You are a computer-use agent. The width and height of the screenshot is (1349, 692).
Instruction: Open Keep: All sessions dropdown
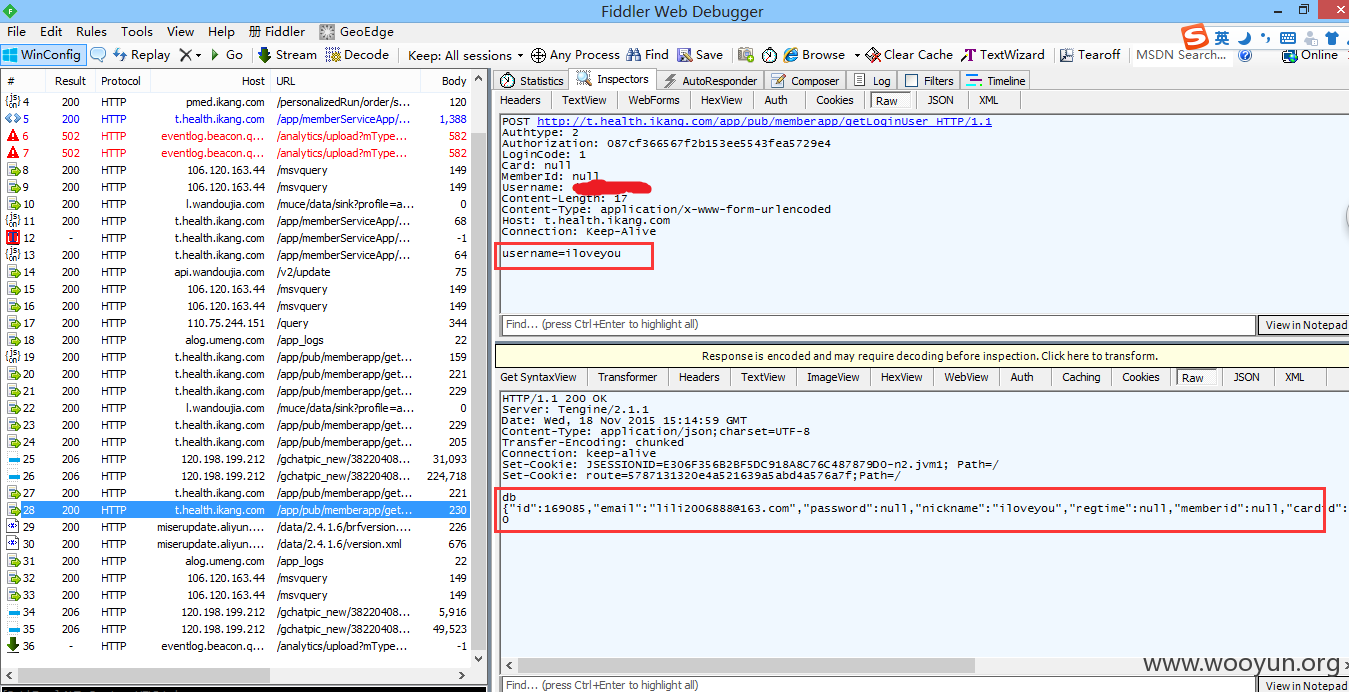tap(466, 55)
